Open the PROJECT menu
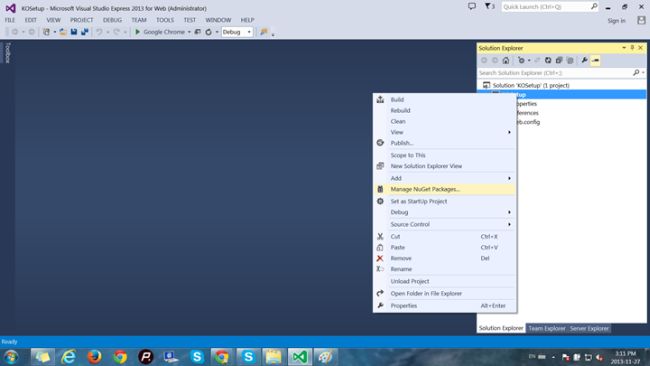This screenshot has width=650, height=366. (x=81, y=20)
